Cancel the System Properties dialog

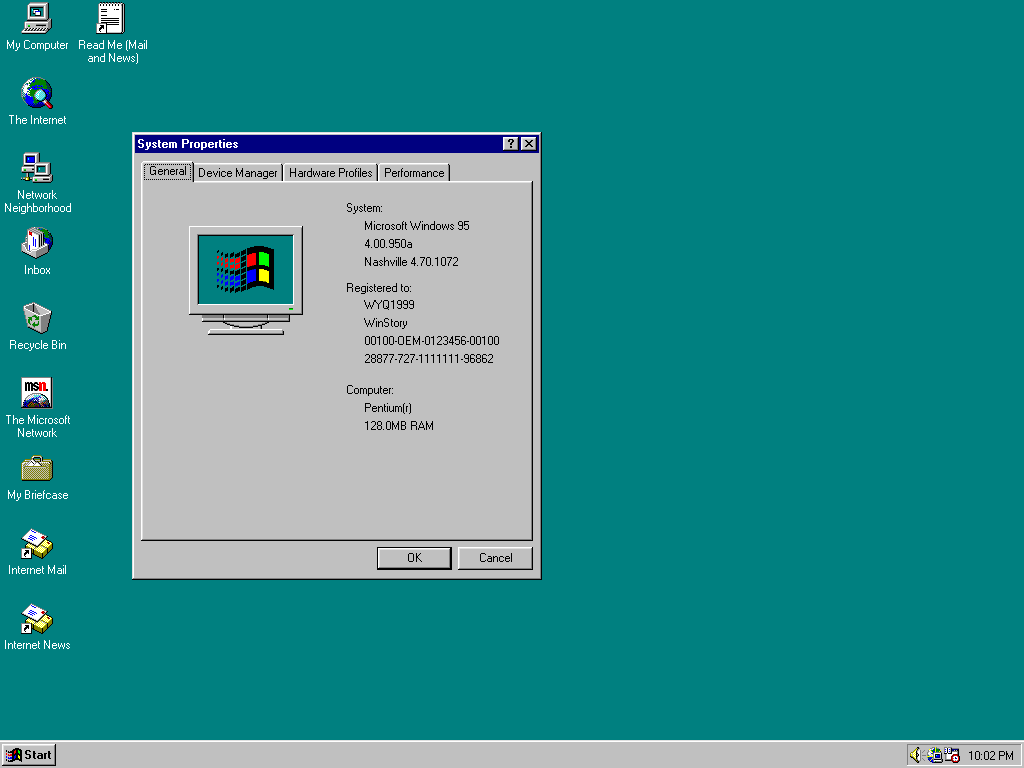click(495, 558)
